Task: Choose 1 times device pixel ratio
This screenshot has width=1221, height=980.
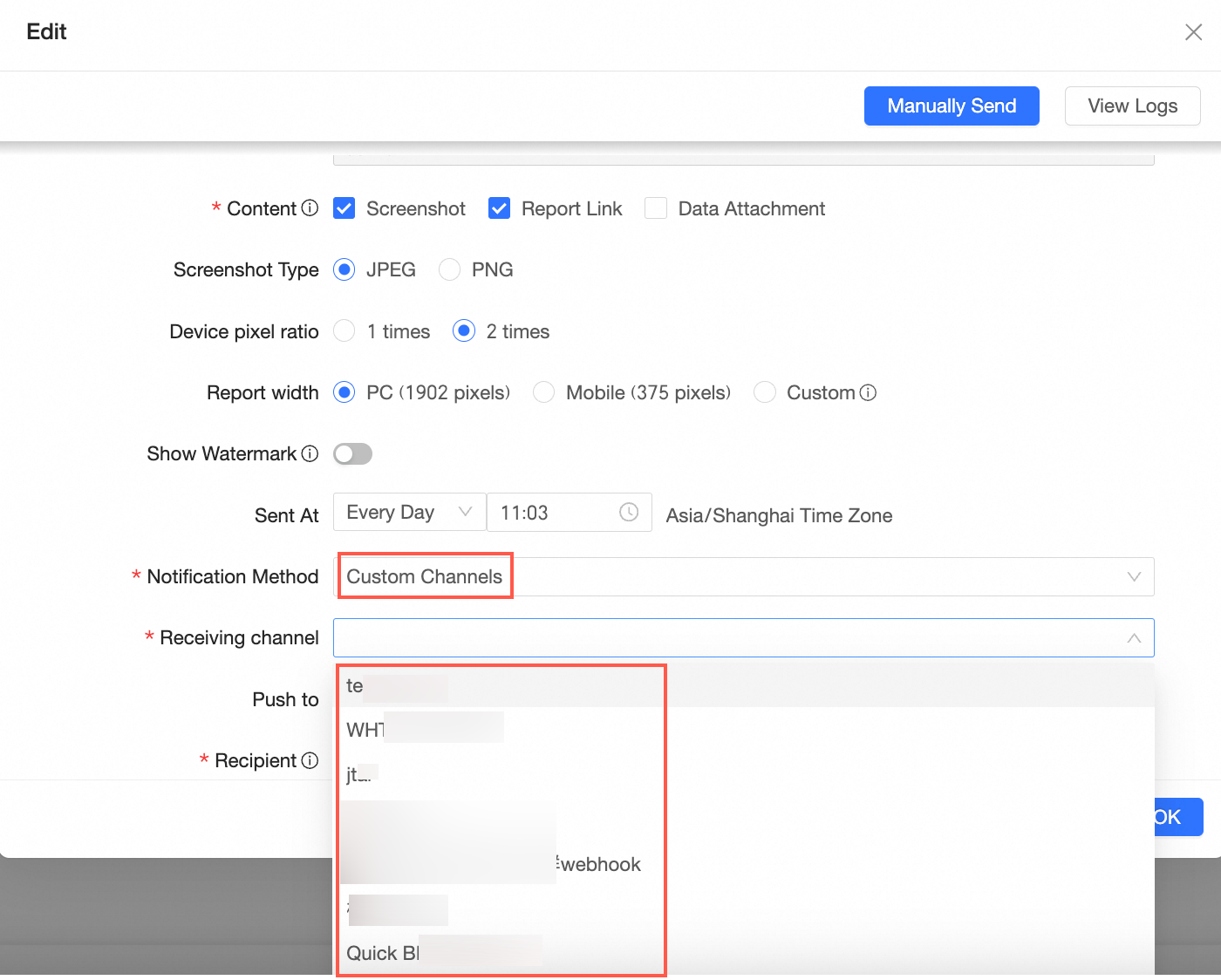Action: pyautogui.click(x=345, y=331)
